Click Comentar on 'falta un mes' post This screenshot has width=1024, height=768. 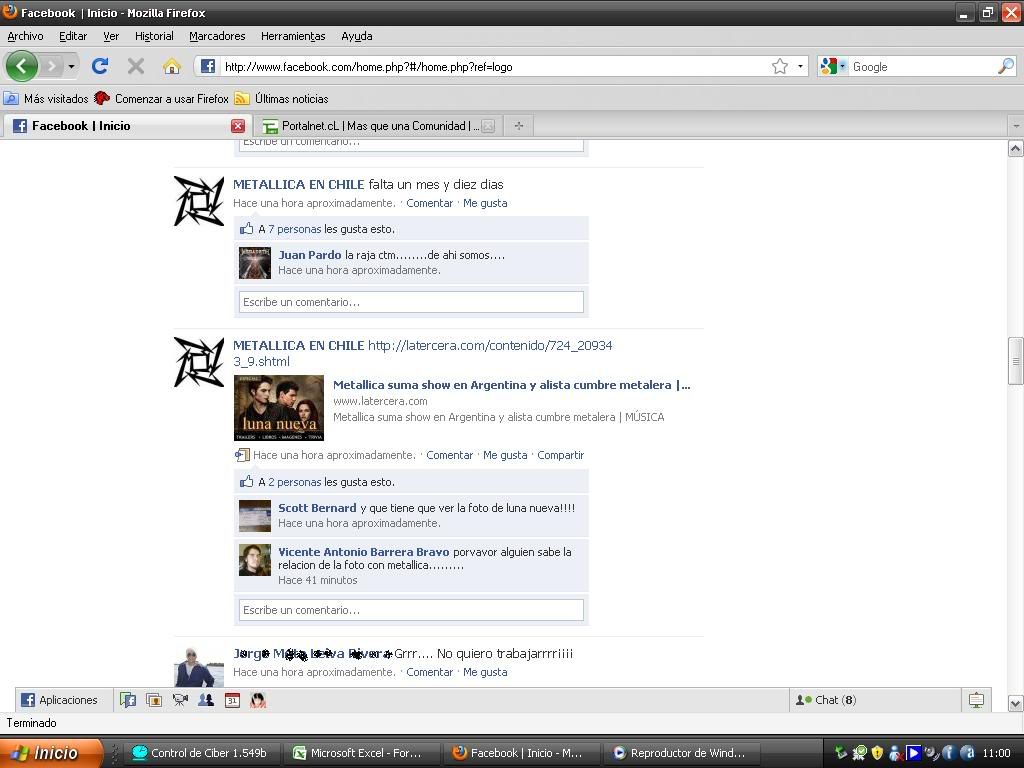(430, 203)
